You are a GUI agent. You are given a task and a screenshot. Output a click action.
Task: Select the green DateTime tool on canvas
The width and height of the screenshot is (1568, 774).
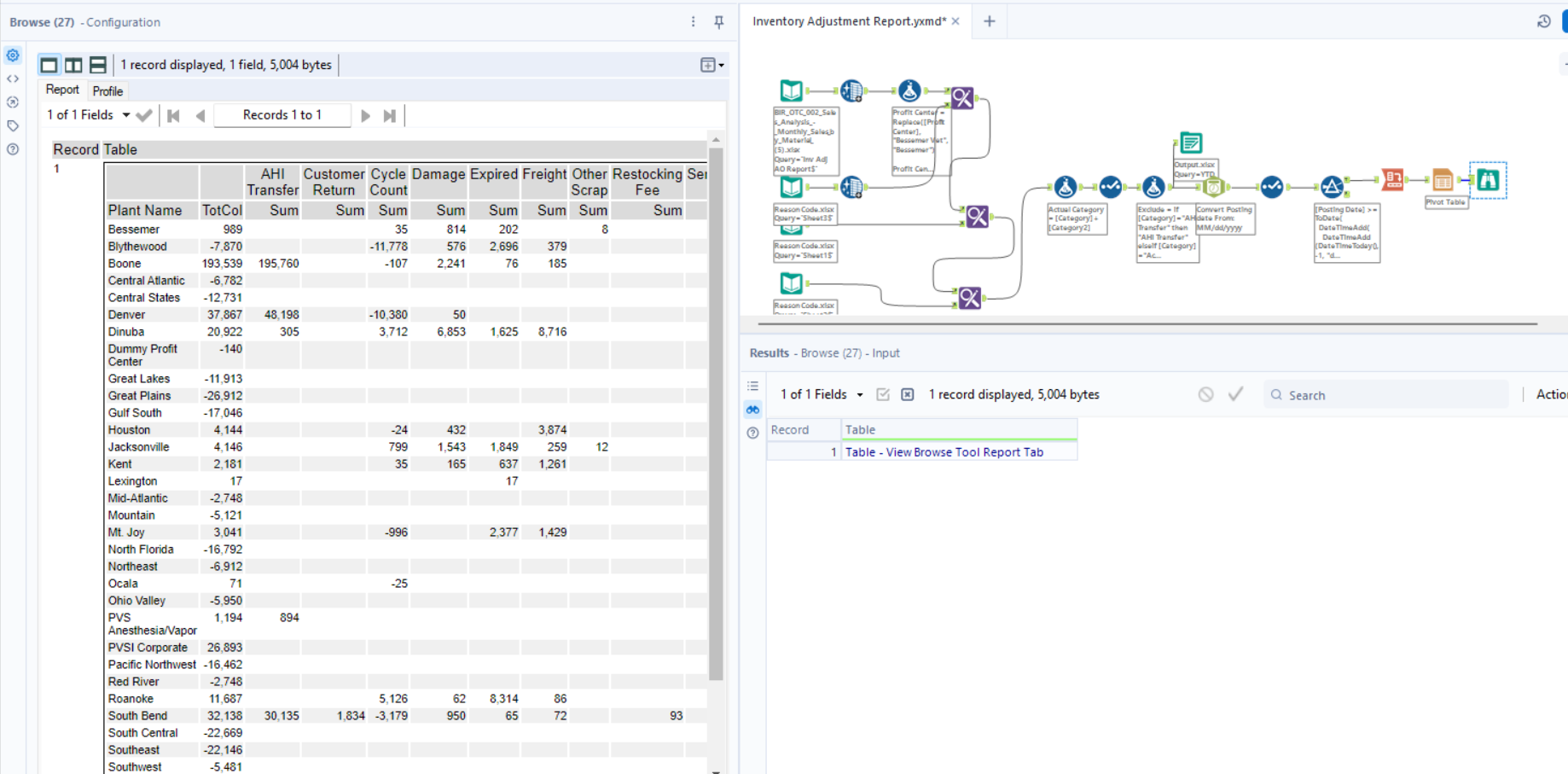tap(1212, 187)
